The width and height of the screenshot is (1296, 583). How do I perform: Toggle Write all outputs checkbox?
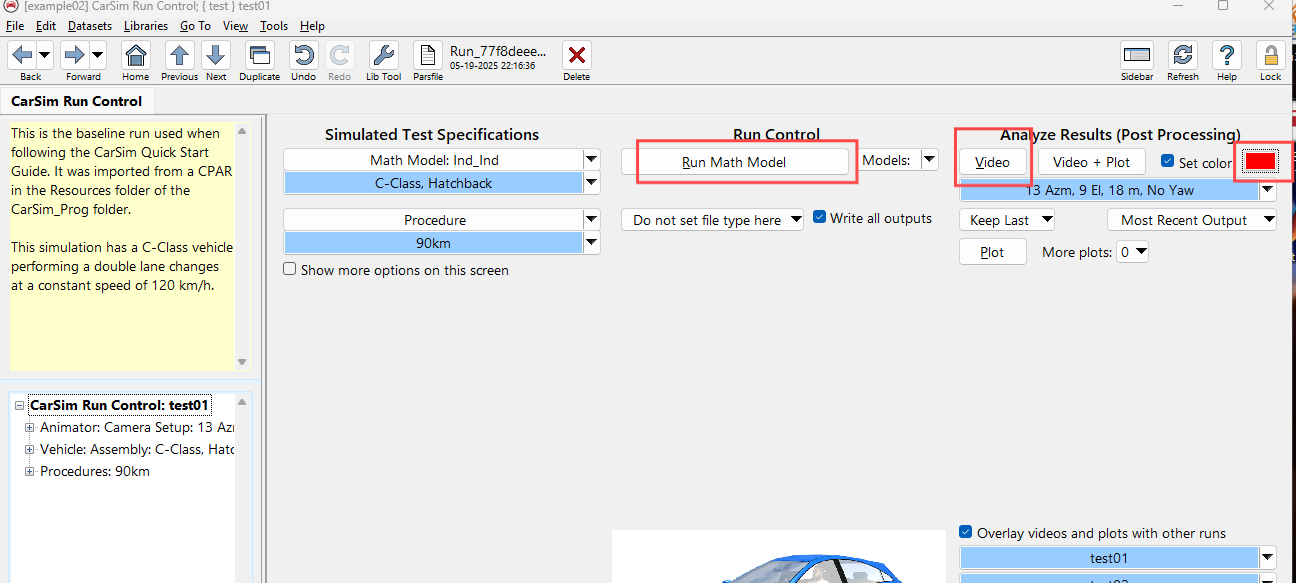tap(820, 217)
